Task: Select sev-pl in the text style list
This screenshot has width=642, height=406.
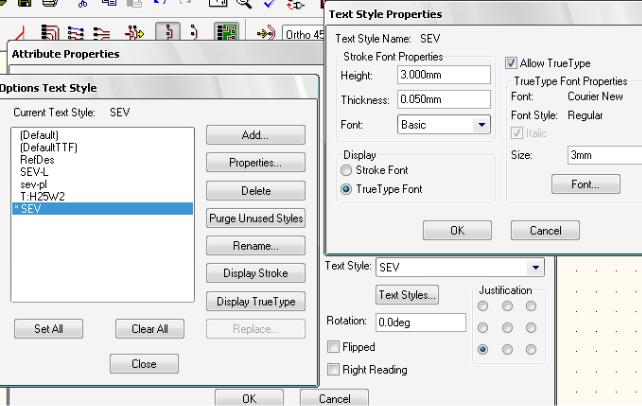Action: (x=102, y=184)
